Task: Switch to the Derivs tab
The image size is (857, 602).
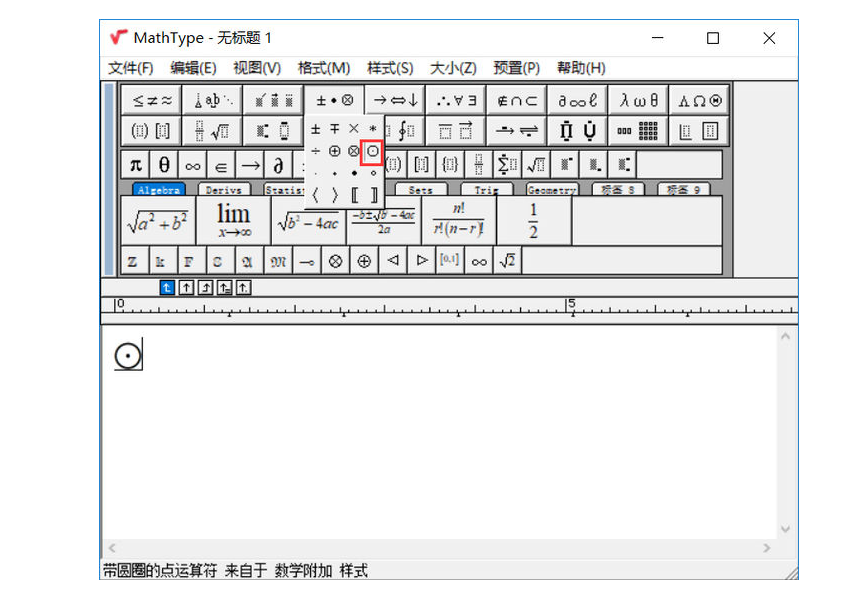Action: click(224, 190)
